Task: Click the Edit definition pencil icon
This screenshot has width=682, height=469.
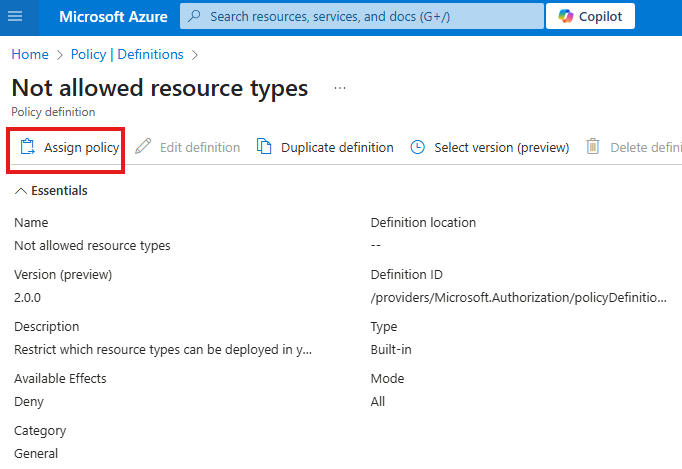Action: click(x=143, y=147)
